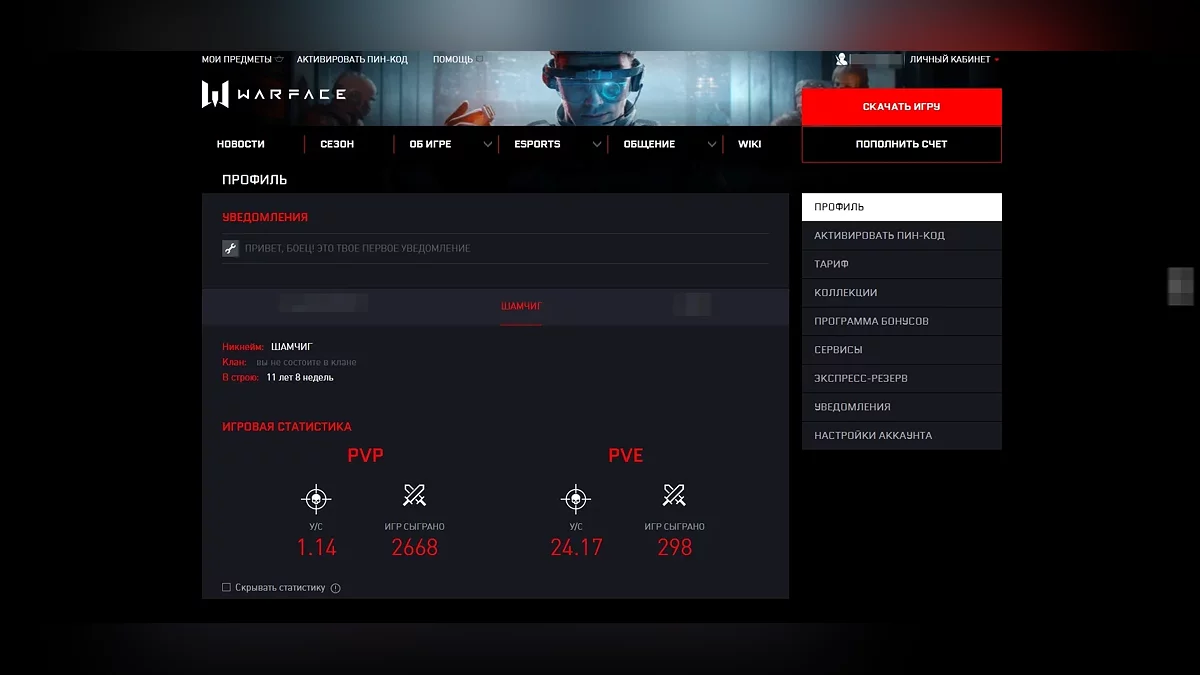Open КОЛЛЕКЦИИ in the sidebar
The image size is (1200, 675).
[x=846, y=293]
